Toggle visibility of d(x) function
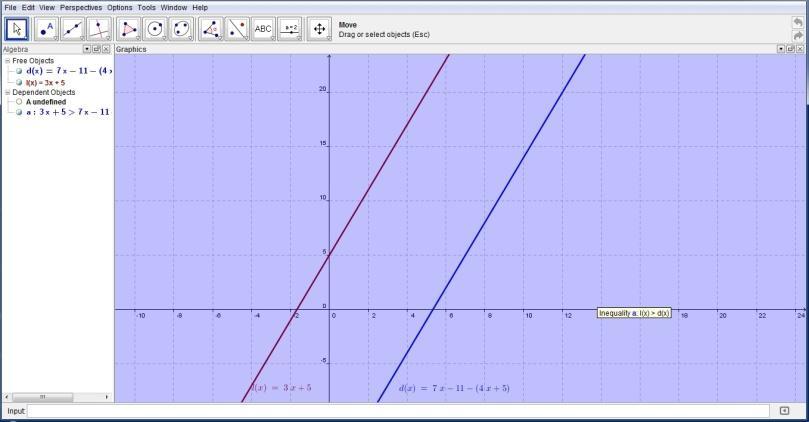 [19, 71]
